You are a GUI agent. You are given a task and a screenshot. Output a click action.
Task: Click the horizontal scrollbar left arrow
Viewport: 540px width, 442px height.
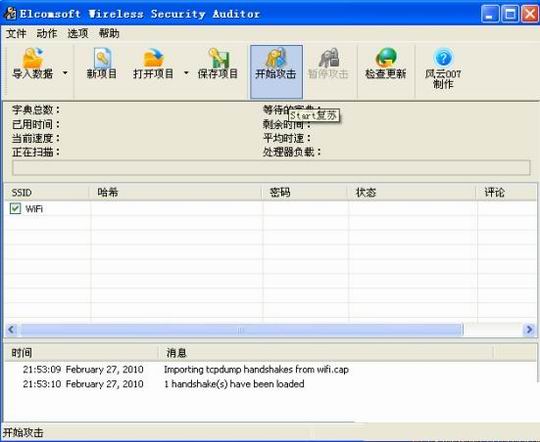pos(11,330)
